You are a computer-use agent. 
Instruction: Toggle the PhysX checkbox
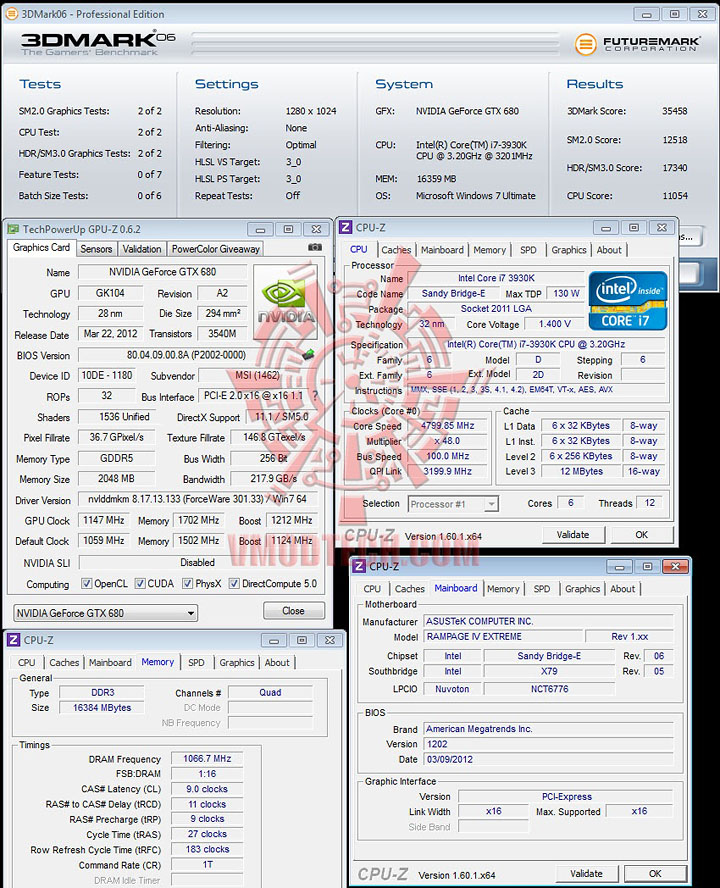(x=188, y=583)
